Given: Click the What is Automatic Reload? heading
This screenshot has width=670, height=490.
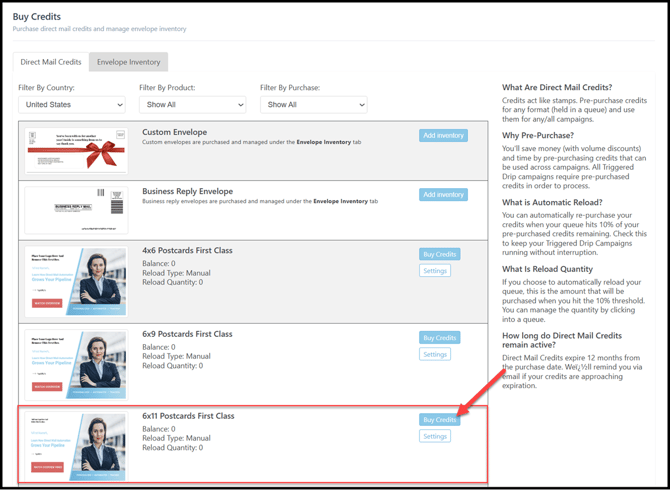Looking at the screenshot, I should (x=553, y=202).
